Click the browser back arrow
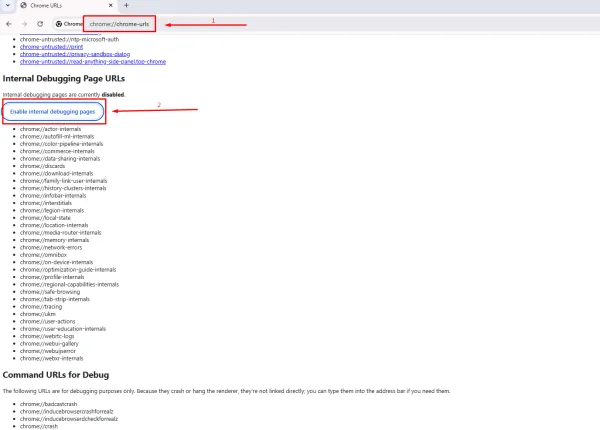Viewport: 600px width, 430px height. (9, 23)
